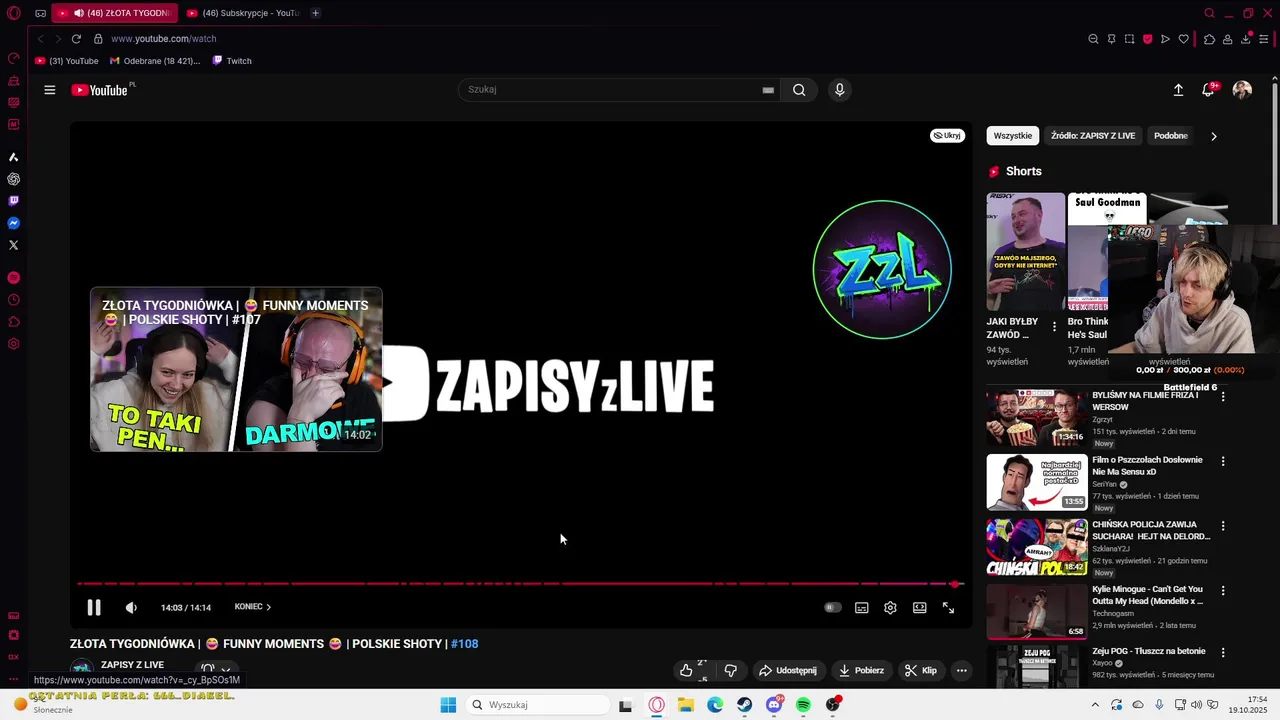The width and height of the screenshot is (1280, 720).
Task: Switch to Subskrypcje browser tab
Action: tap(244, 13)
